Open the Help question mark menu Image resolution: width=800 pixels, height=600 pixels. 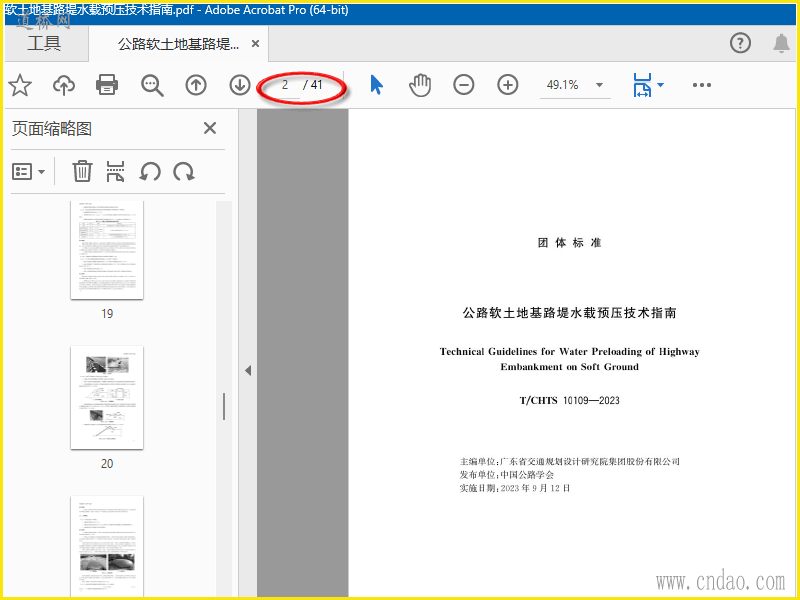(x=740, y=43)
